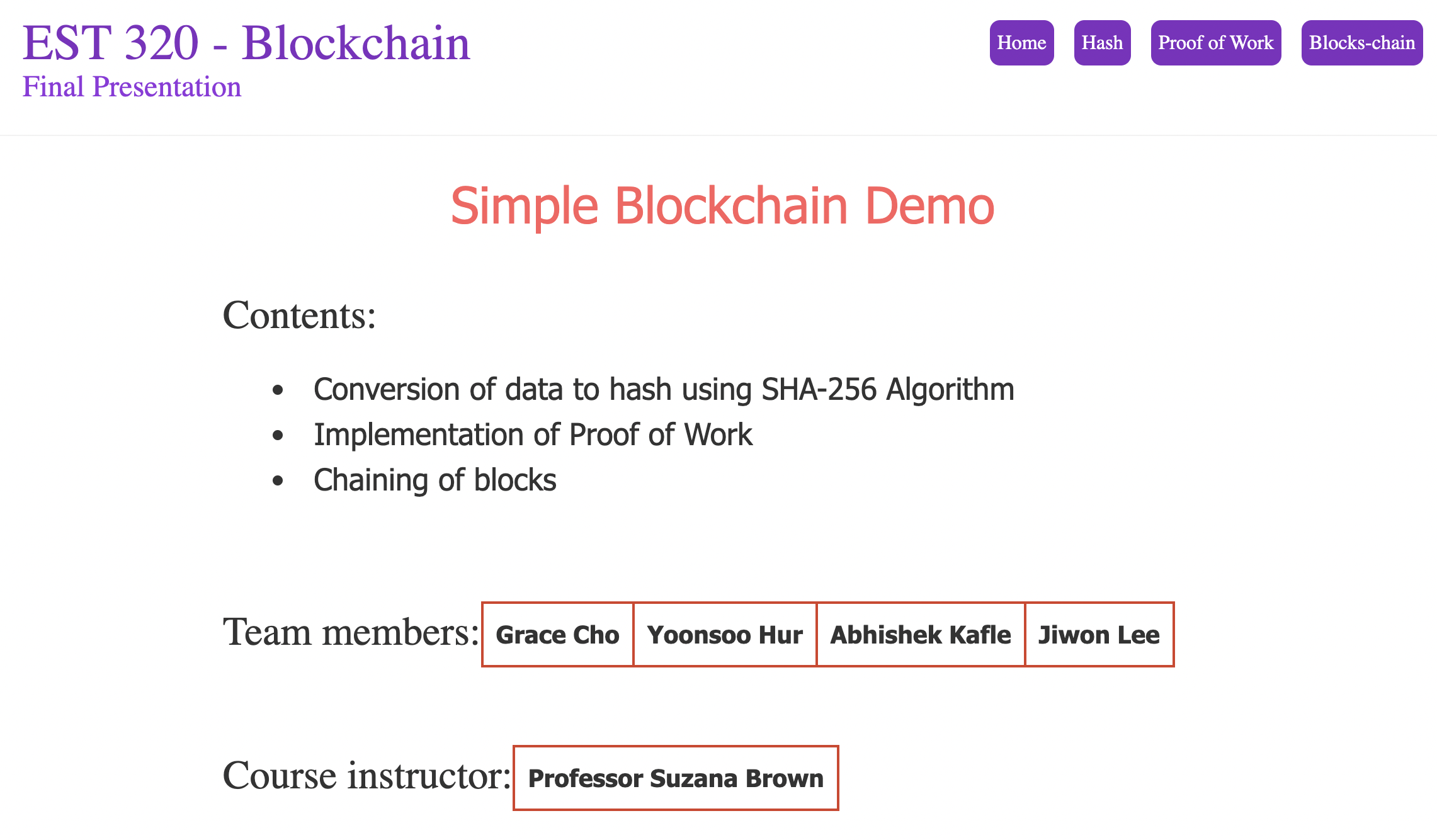This screenshot has width=1437, height=840.
Task: Click the 'Course instructor:' label
Action: [x=366, y=775]
